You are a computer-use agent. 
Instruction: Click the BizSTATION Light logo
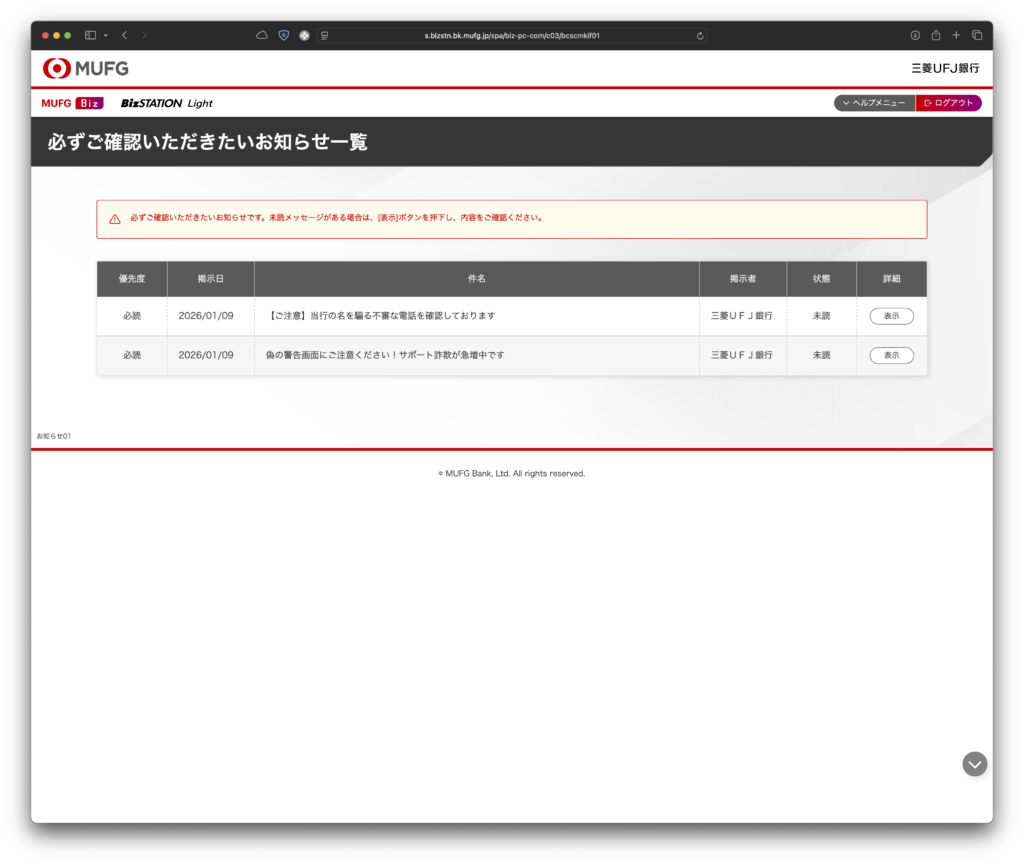pyautogui.click(x=166, y=103)
